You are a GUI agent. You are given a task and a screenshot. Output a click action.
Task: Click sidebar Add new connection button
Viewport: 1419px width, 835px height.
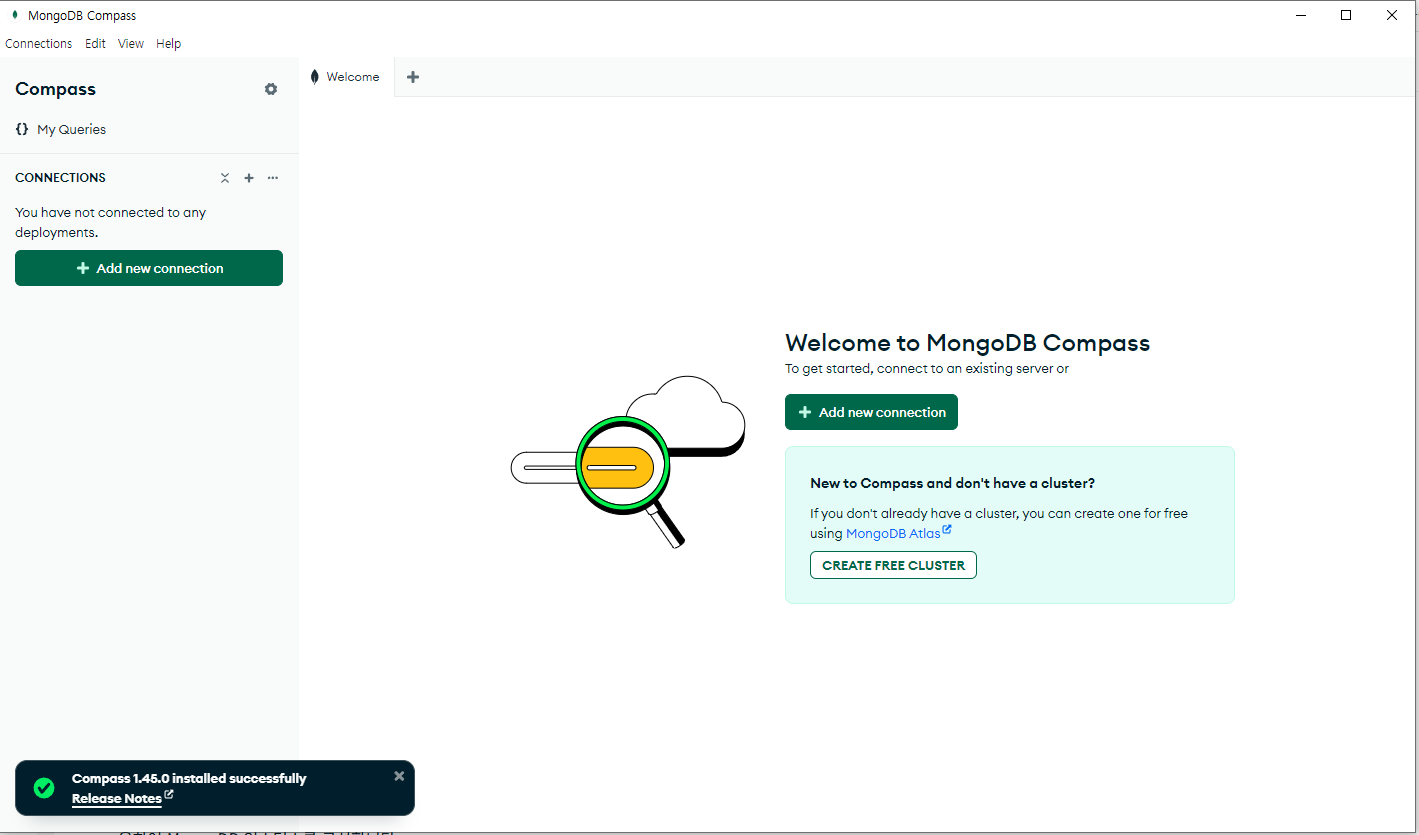coord(149,268)
